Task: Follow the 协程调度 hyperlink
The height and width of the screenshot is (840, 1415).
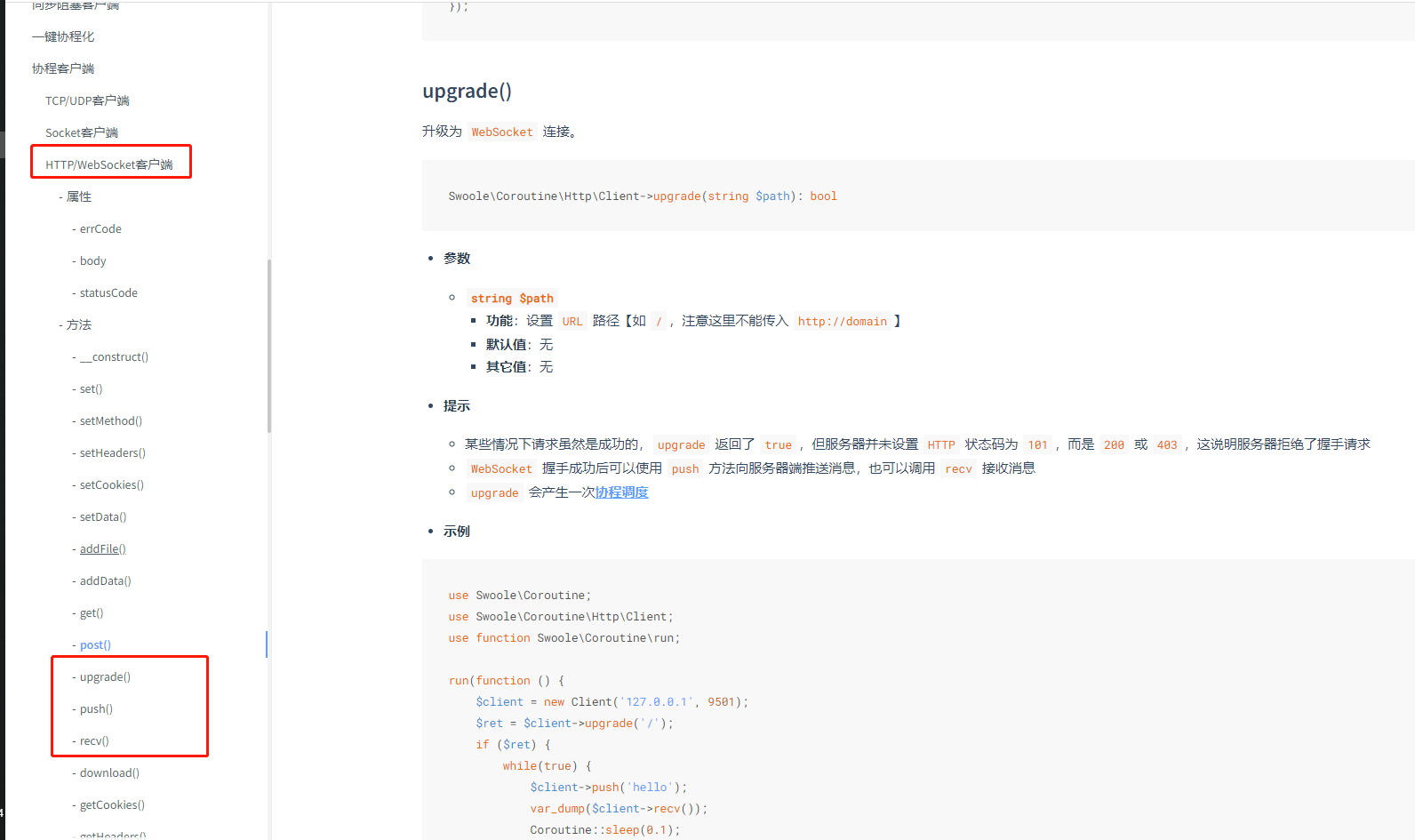Action: click(x=621, y=492)
